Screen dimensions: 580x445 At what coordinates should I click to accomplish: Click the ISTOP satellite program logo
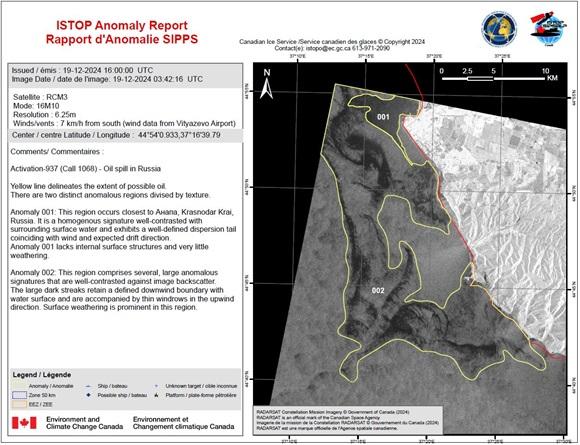547,29
